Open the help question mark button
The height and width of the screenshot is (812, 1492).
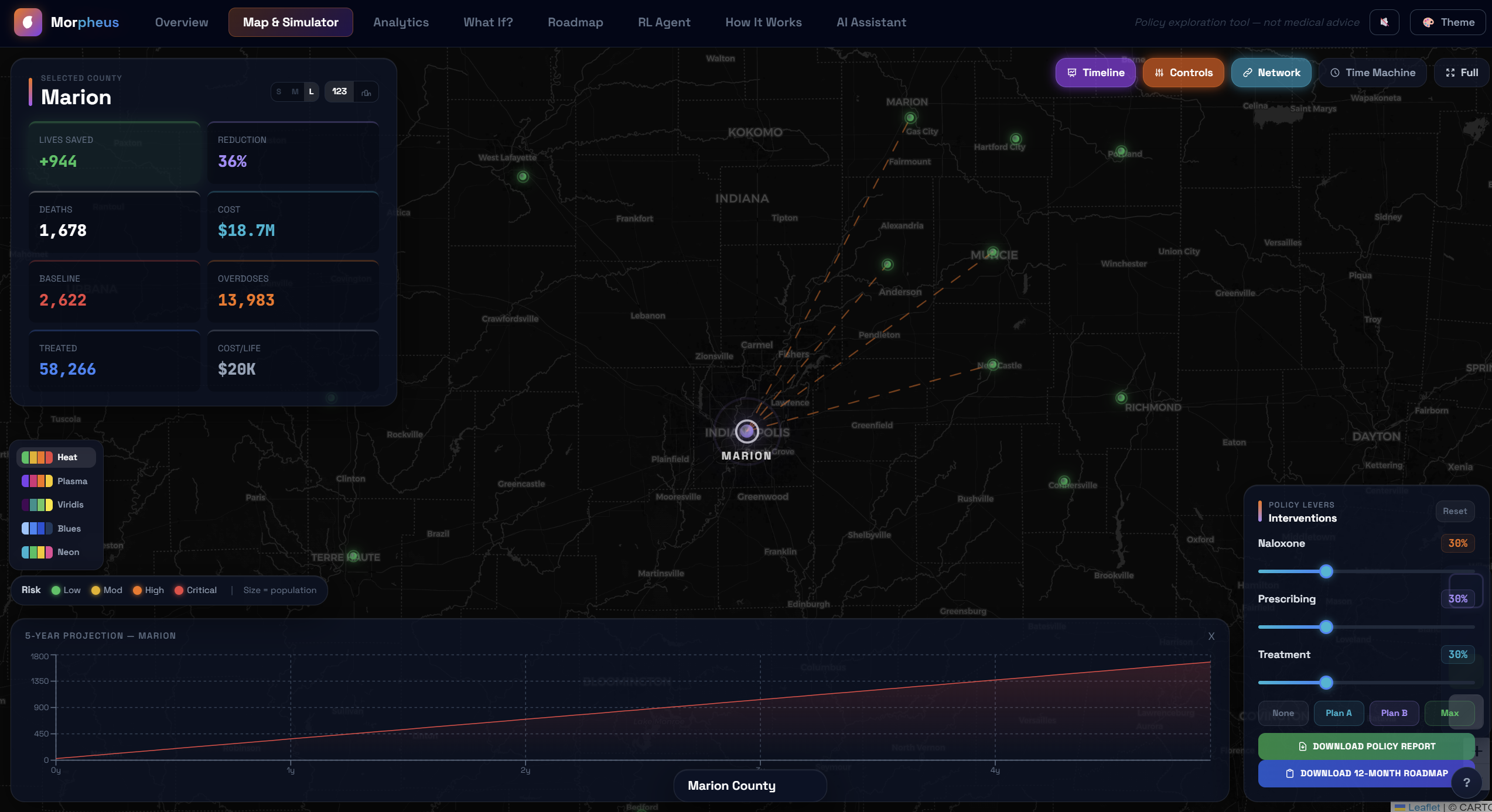1466,782
